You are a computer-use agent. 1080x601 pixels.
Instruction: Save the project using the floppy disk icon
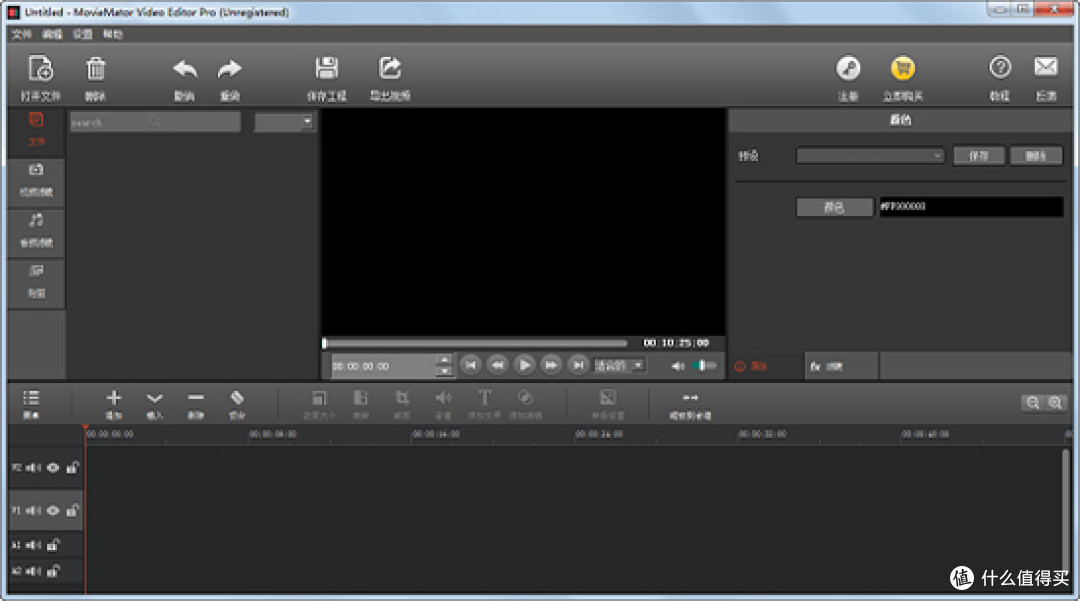[x=326, y=69]
